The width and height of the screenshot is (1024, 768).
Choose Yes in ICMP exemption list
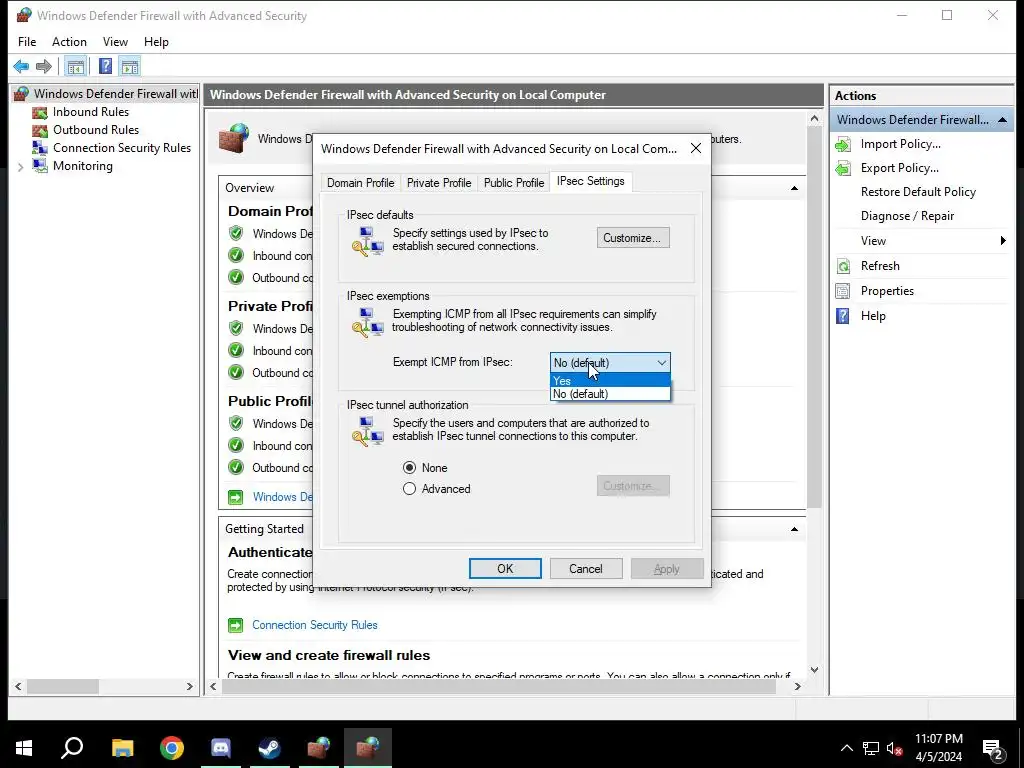(610, 381)
